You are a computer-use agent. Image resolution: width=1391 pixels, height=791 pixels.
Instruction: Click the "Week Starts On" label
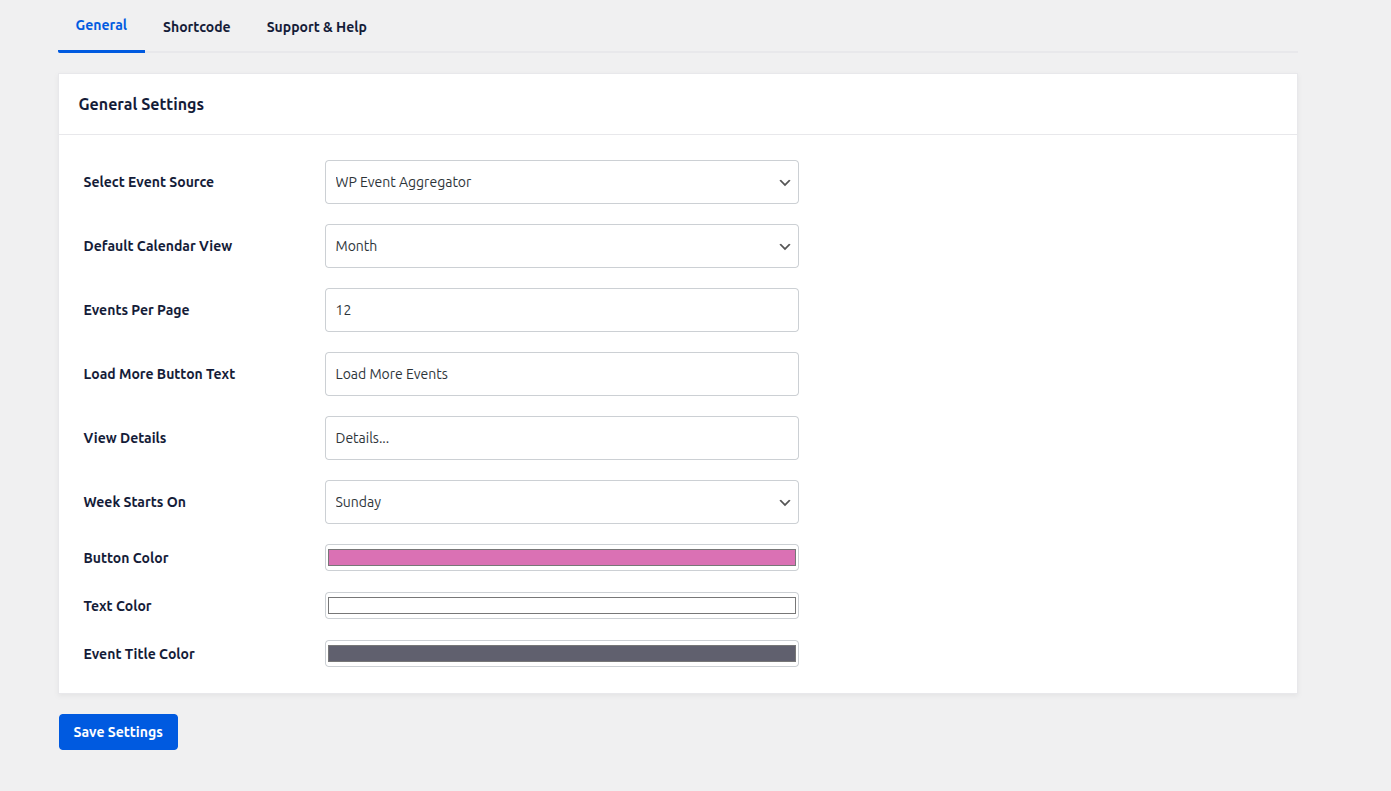click(134, 502)
